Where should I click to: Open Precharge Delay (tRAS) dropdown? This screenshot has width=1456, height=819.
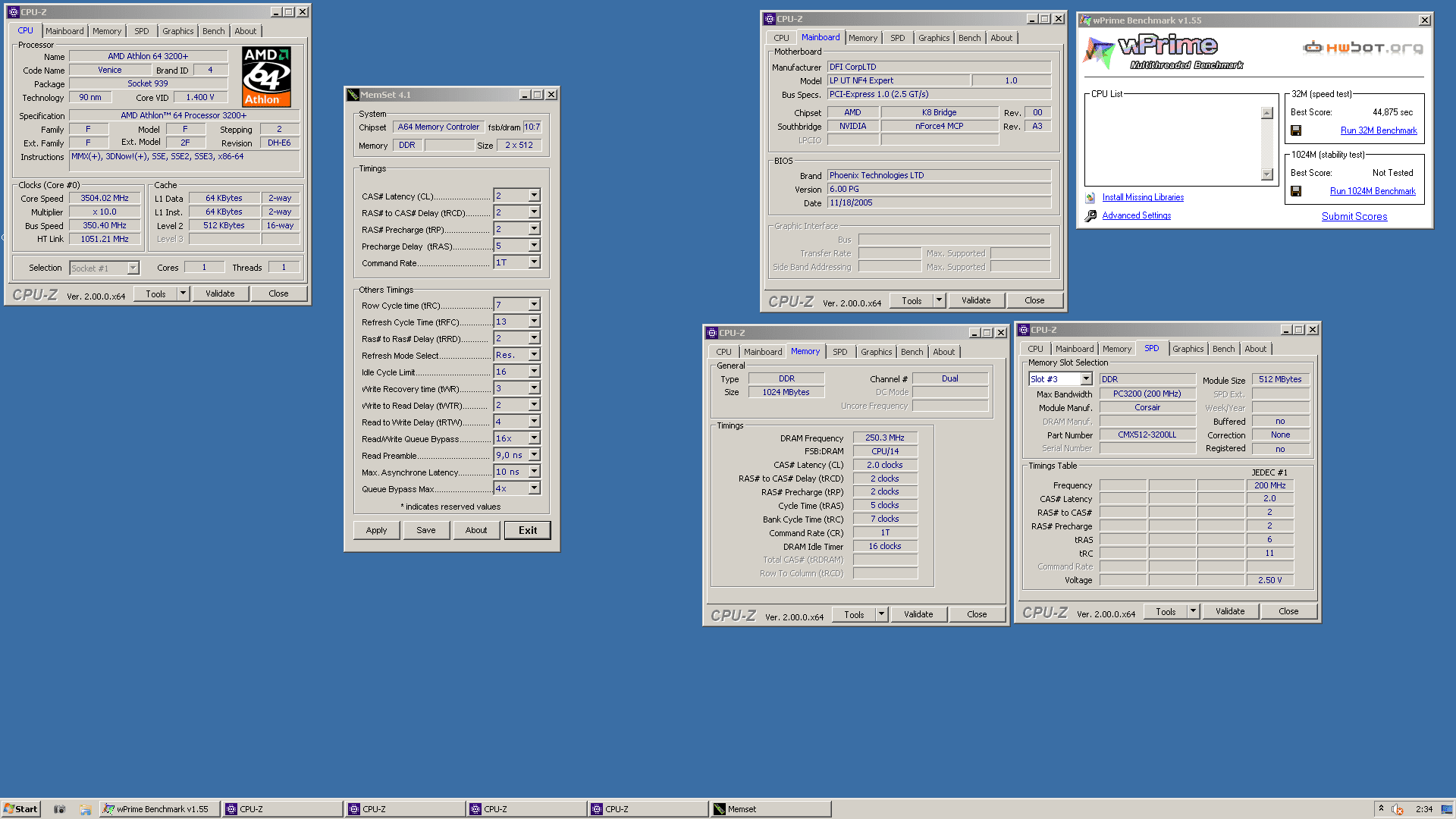click(x=534, y=246)
